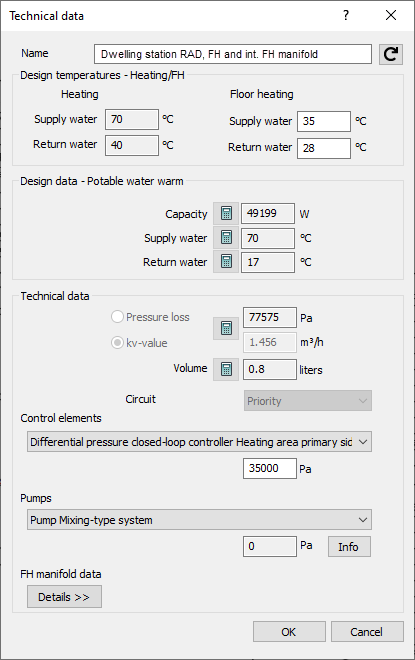Image resolution: width=415 pixels, height=660 pixels.
Task: Select the Pressure loss radio button
Action: (117, 317)
